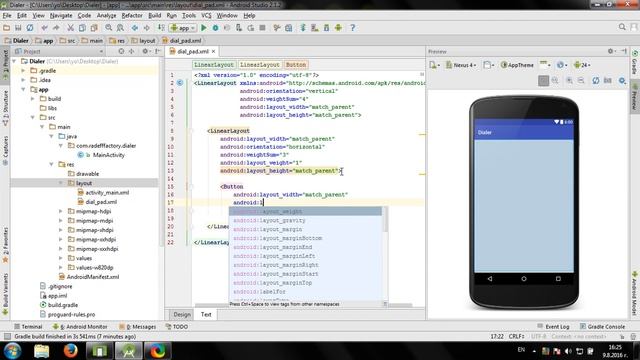Screen dimensions: 640x360
Task: Switch to the Design tab
Action: click(x=182, y=314)
